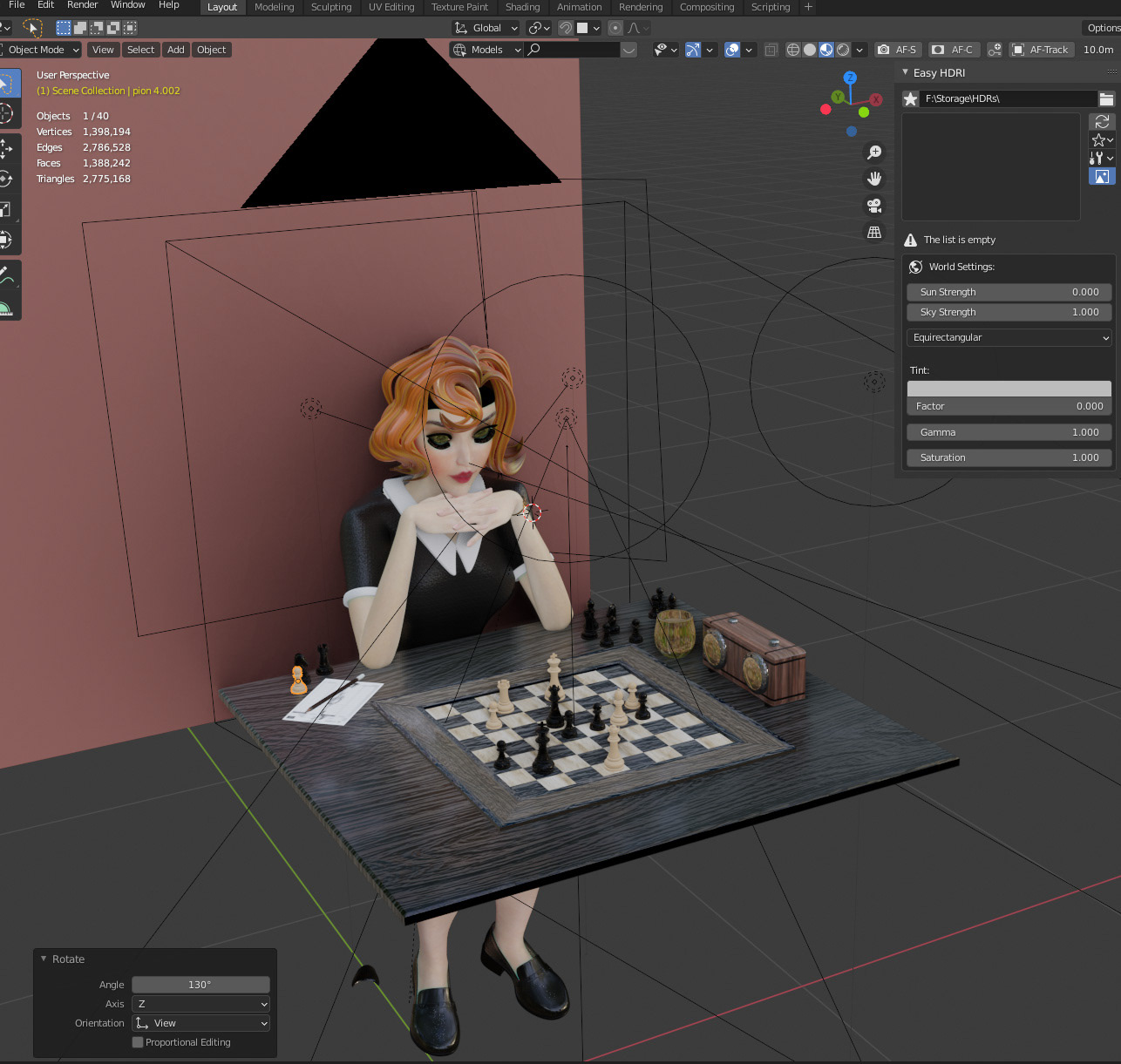The image size is (1121, 1064).
Task: Click the Tint color swatch
Action: point(1009,389)
